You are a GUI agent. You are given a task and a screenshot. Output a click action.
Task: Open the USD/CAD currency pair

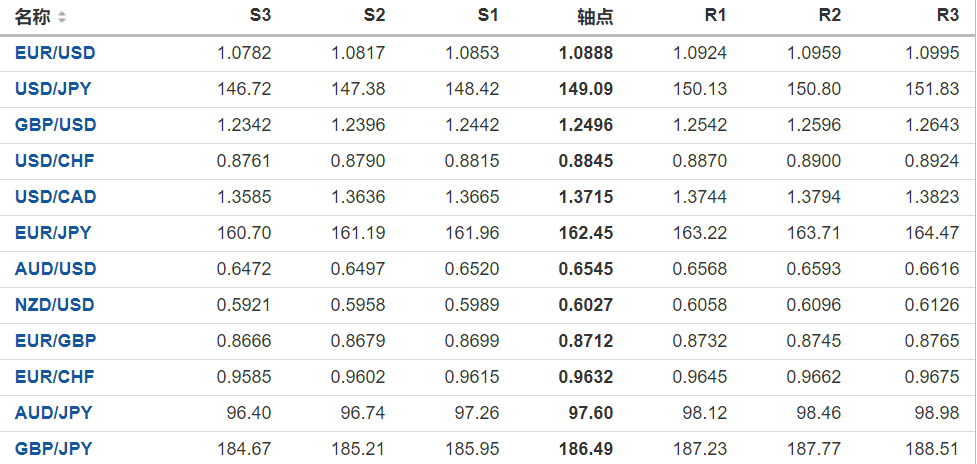[x=55, y=197]
